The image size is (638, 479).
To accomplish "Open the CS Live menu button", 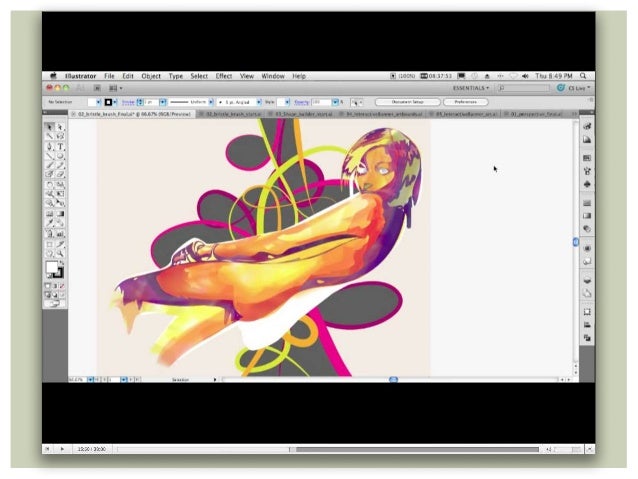I will (x=573, y=88).
